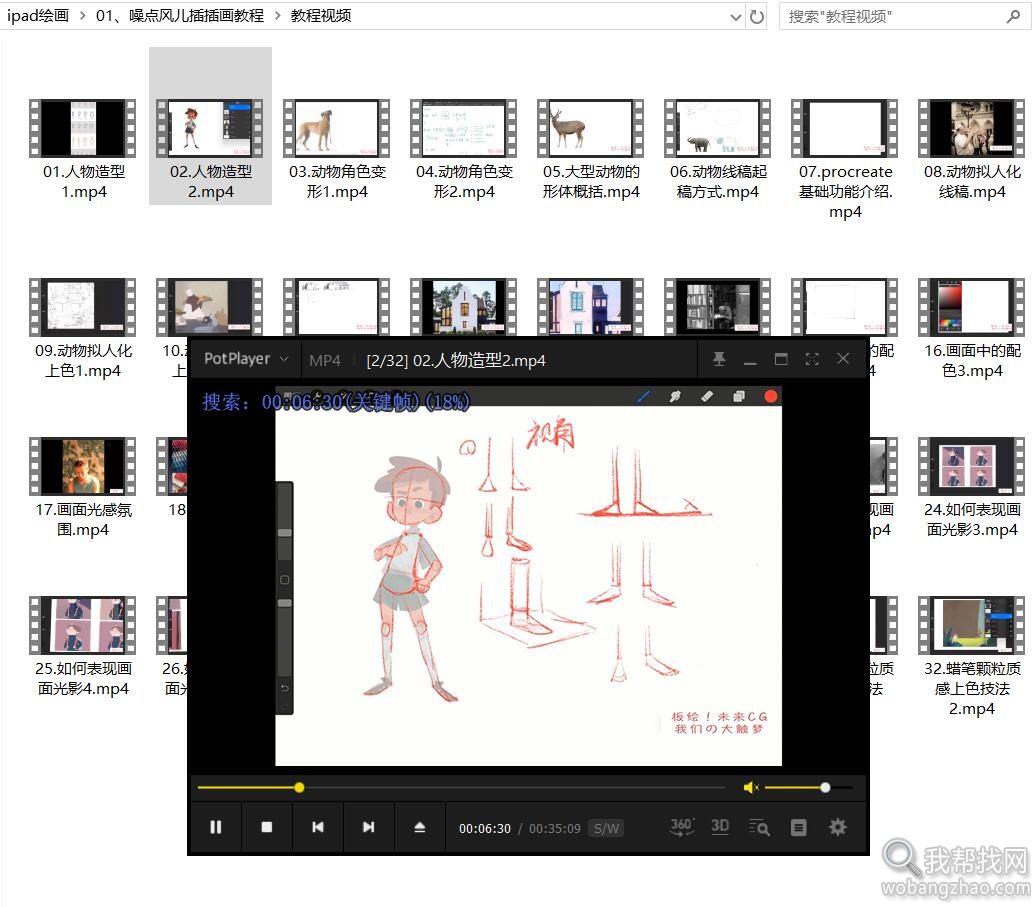Click the current time 00:06:30 display
The image size is (1036, 907).
click(485, 828)
